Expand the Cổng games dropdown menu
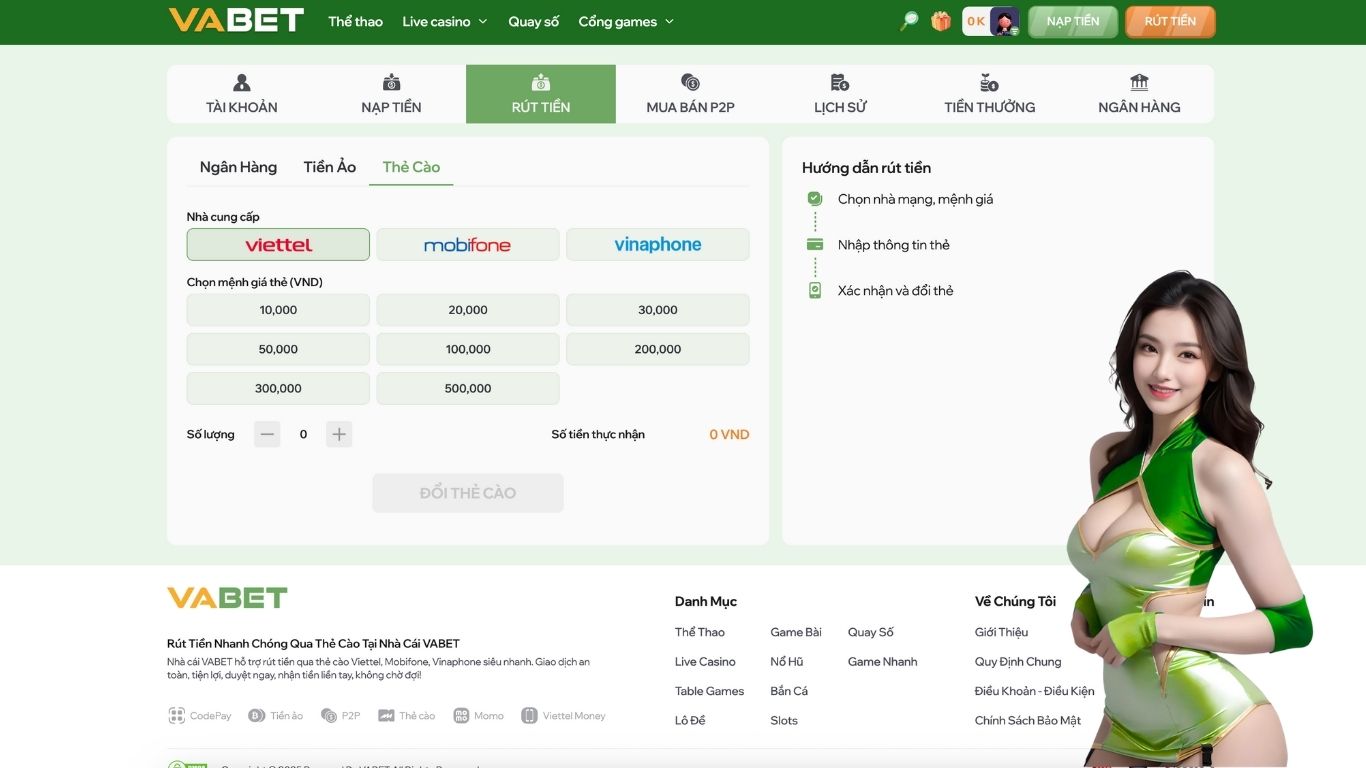Viewport: 1366px width, 768px height. [x=626, y=21]
